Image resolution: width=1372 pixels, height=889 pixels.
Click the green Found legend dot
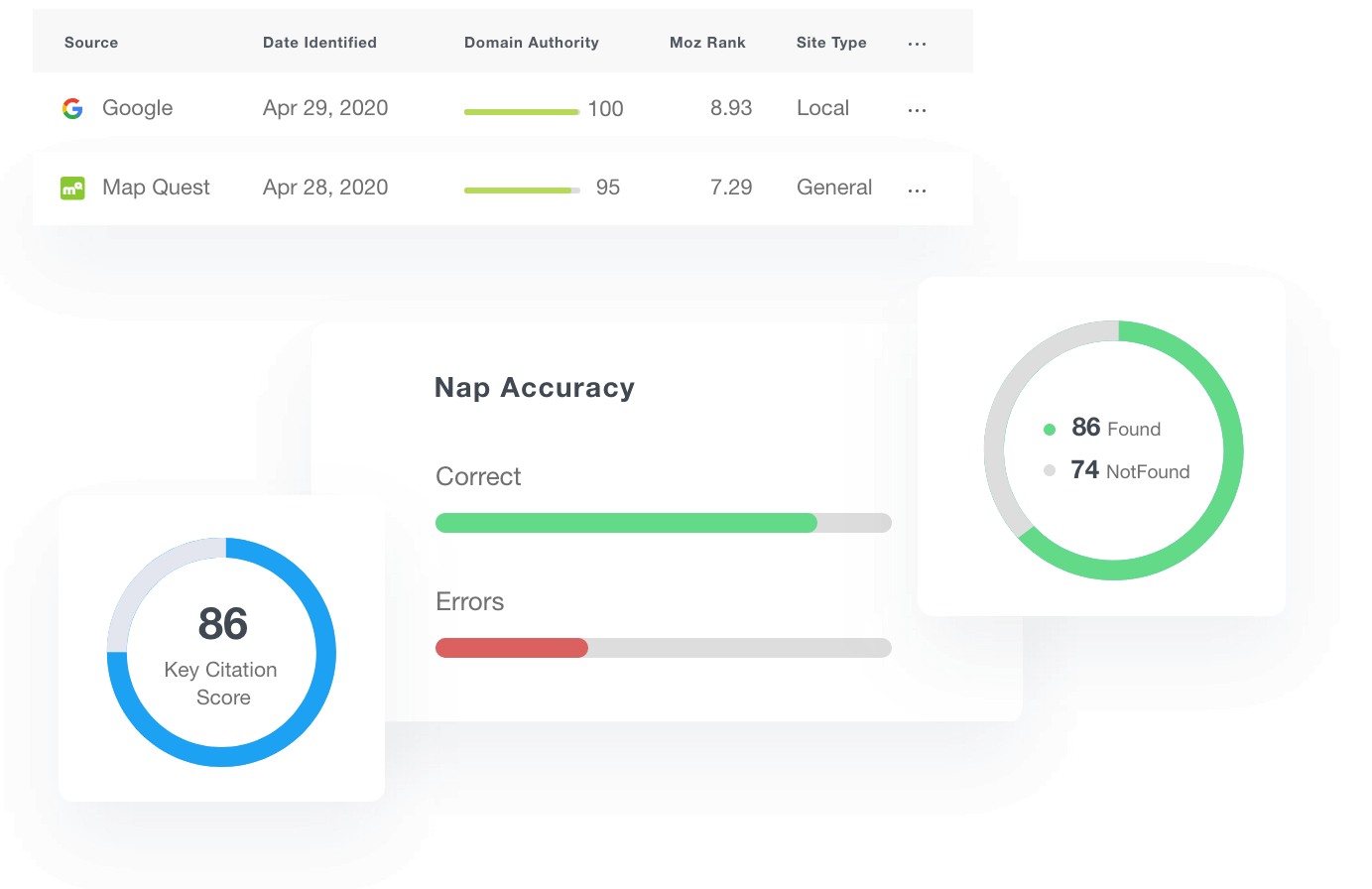[x=1050, y=430]
